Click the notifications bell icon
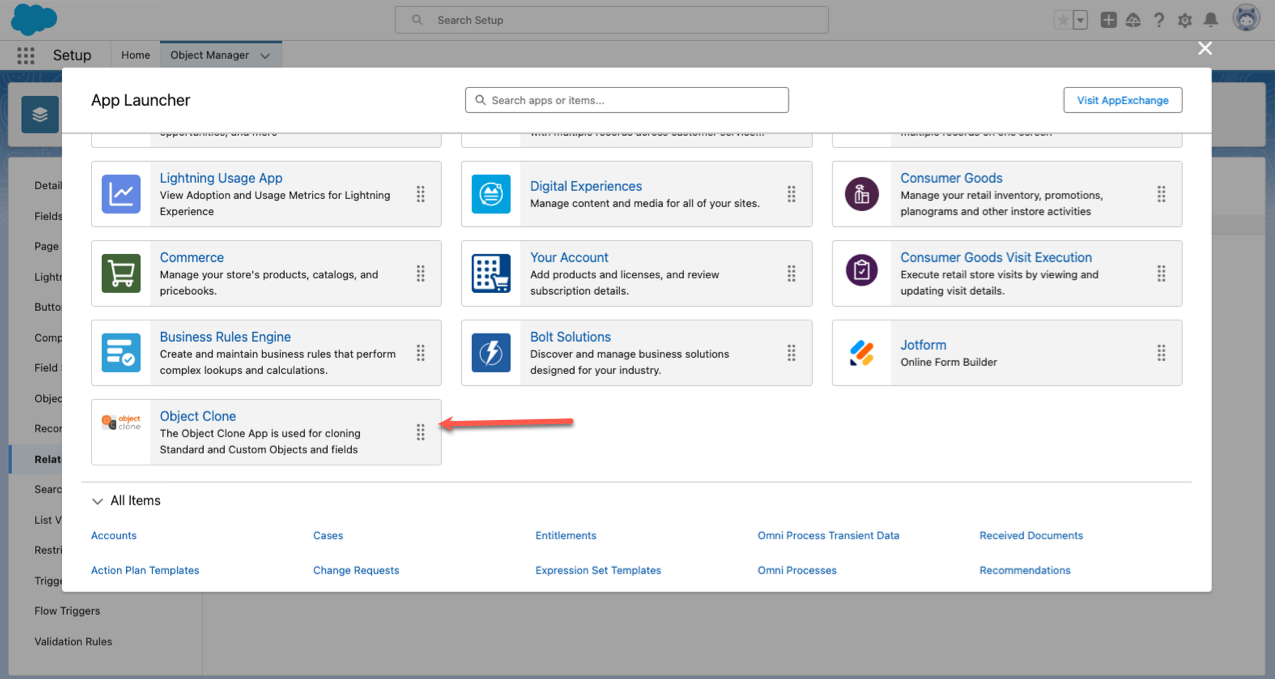 [x=1211, y=20]
